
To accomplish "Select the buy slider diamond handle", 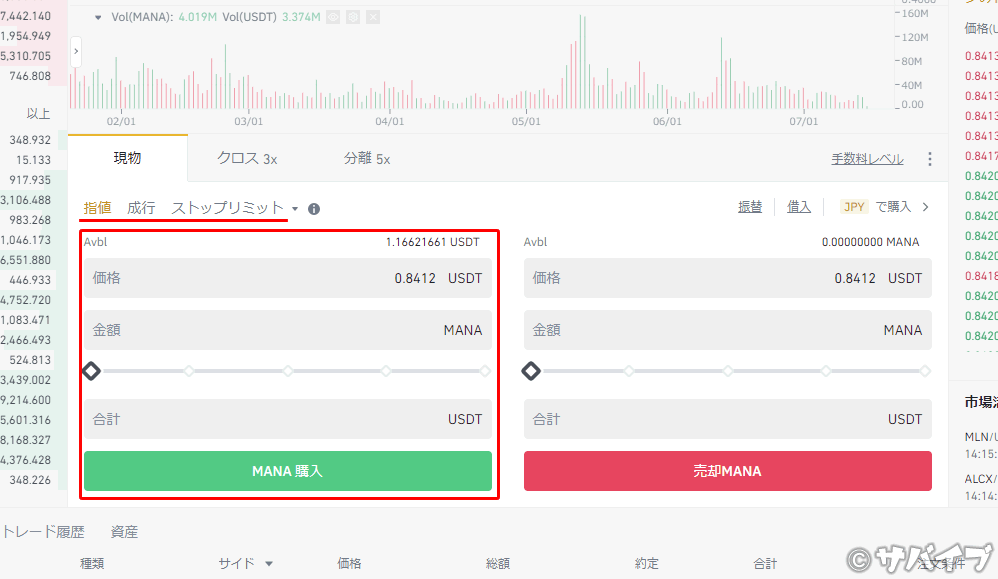I will (x=92, y=371).
